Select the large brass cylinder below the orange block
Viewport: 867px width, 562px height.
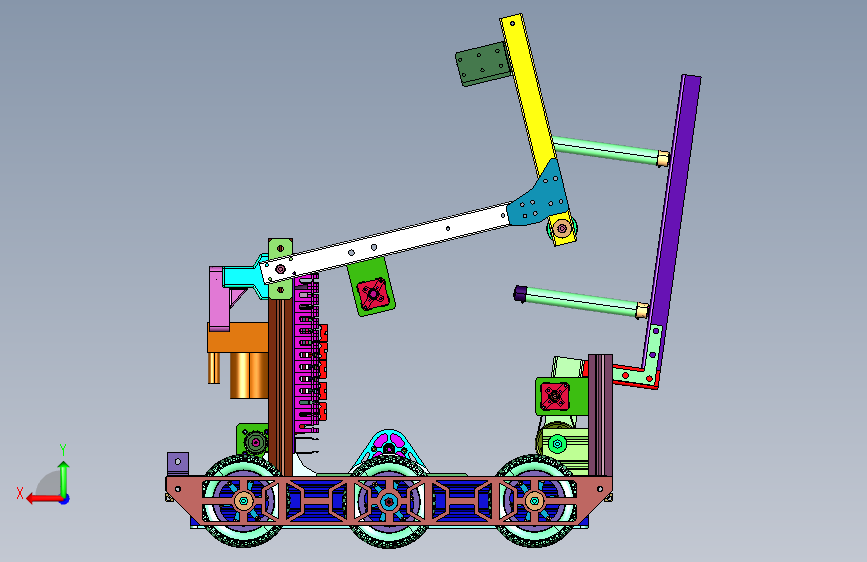[248, 376]
